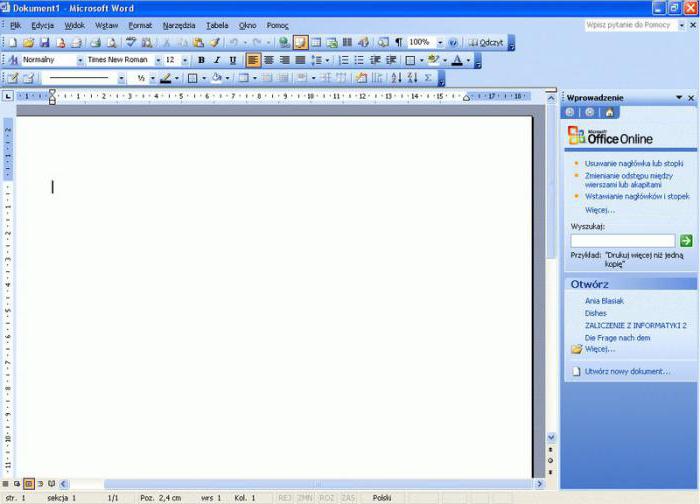Open the 100% zoom dropdown
The width and height of the screenshot is (700, 504).
pyautogui.click(x=440, y=43)
